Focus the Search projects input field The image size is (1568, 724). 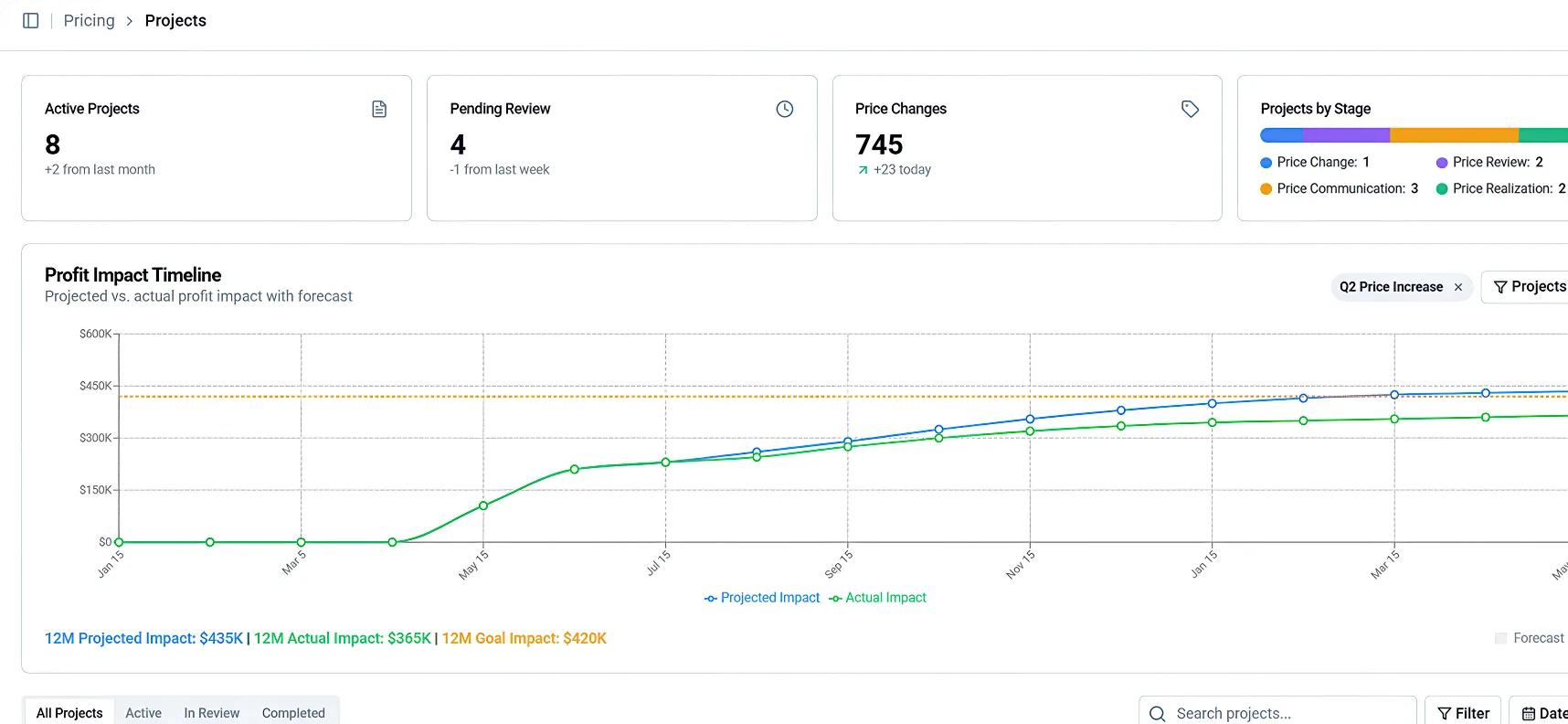point(1277,713)
